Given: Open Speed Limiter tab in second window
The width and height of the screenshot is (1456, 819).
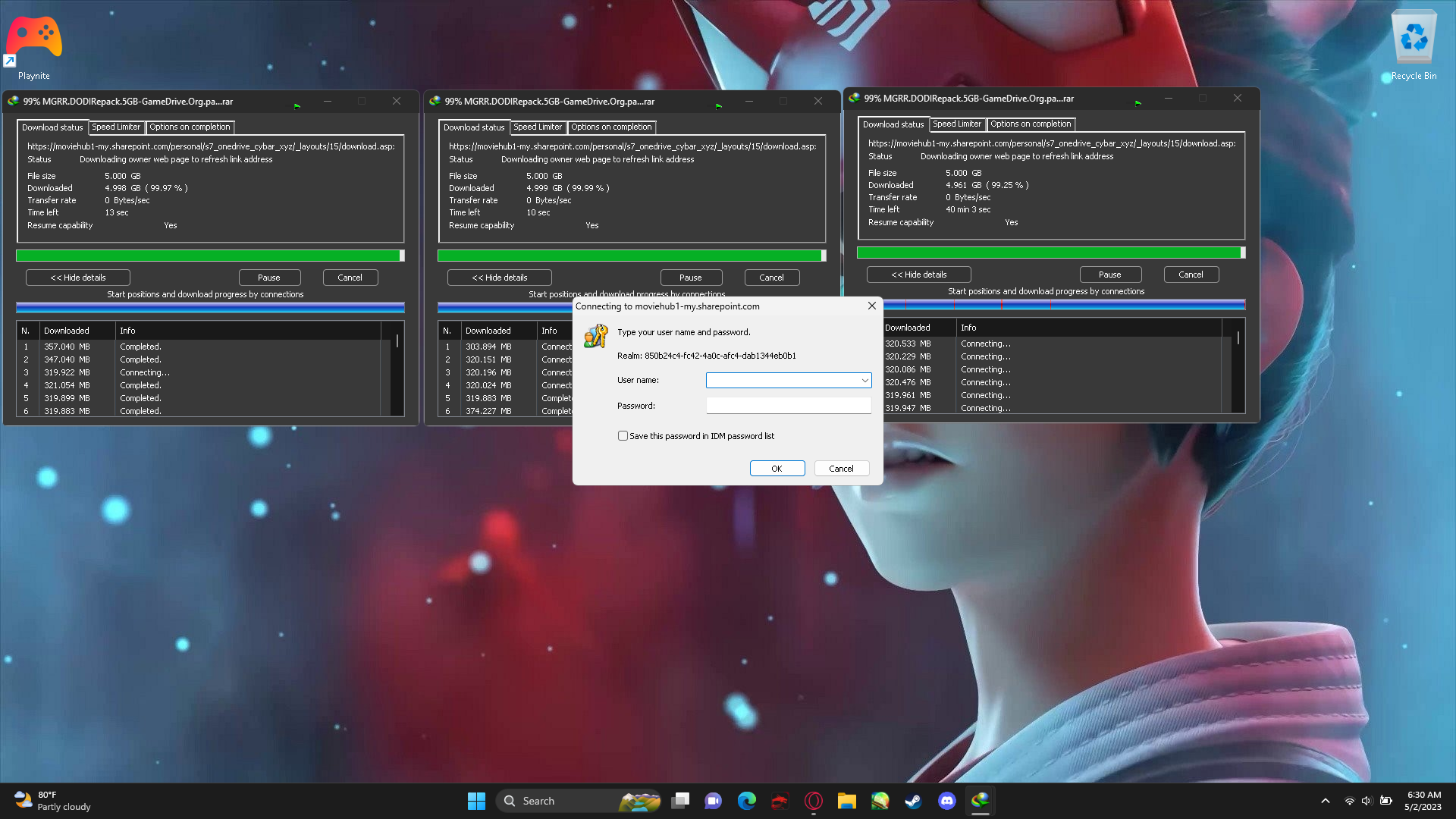Looking at the screenshot, I should 538,127.
